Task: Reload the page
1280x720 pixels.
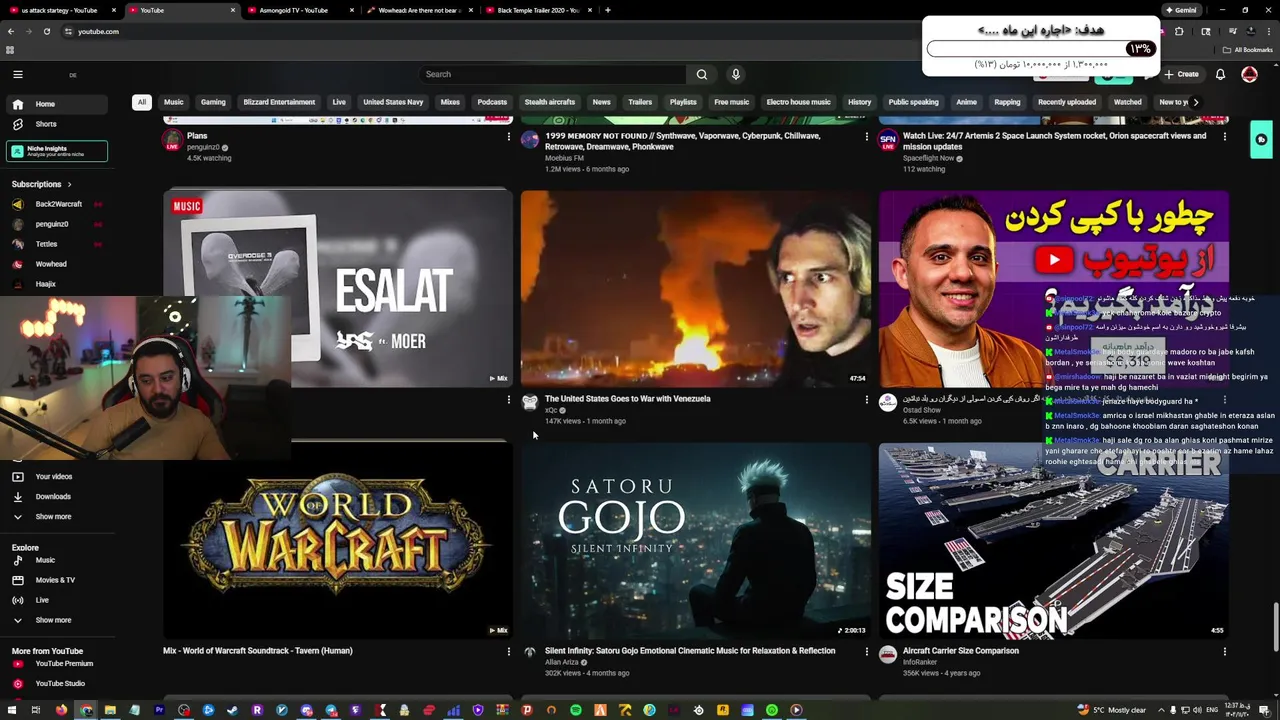Action: pyautogui.click(x=47, y=31)
